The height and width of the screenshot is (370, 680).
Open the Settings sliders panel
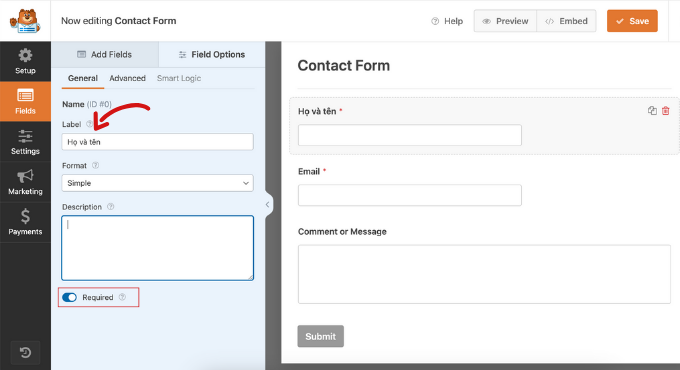pyautogui.click(x=25, y=142)
